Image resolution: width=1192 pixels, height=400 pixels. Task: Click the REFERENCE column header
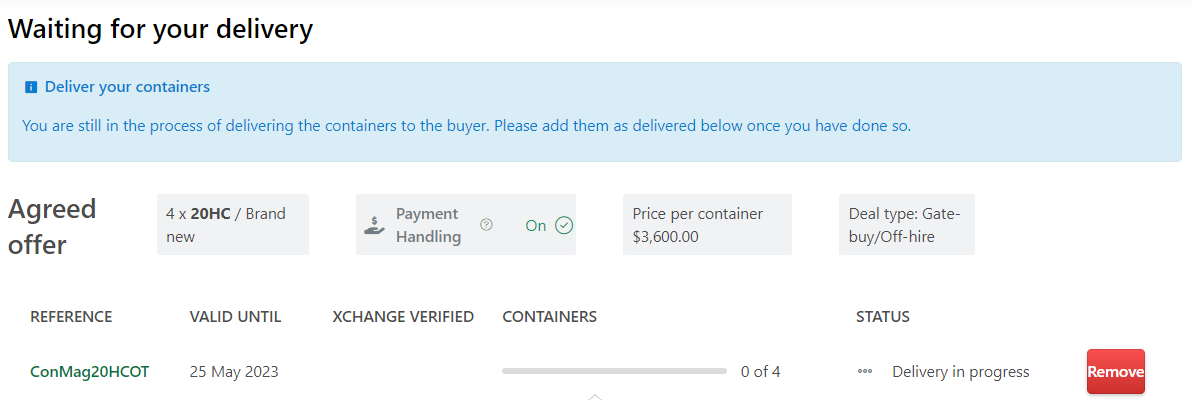click(x=71, y=317)
